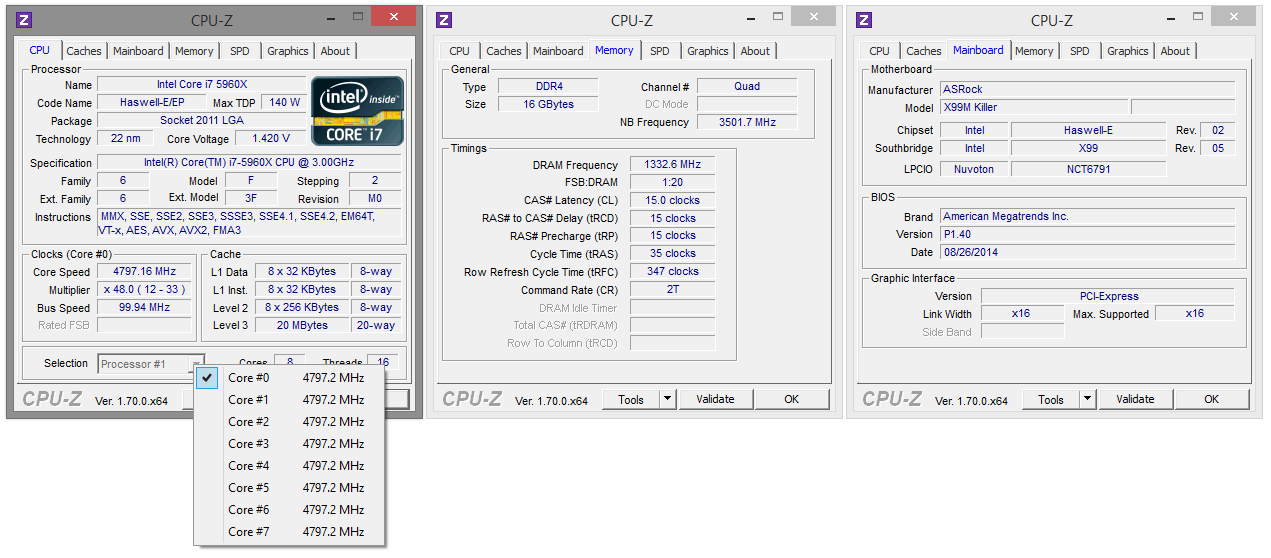This screenshot has height=558, width=1271.
Task: Click the DRAM Frequency value 1332.6 MHz
Action: [672, 165]
